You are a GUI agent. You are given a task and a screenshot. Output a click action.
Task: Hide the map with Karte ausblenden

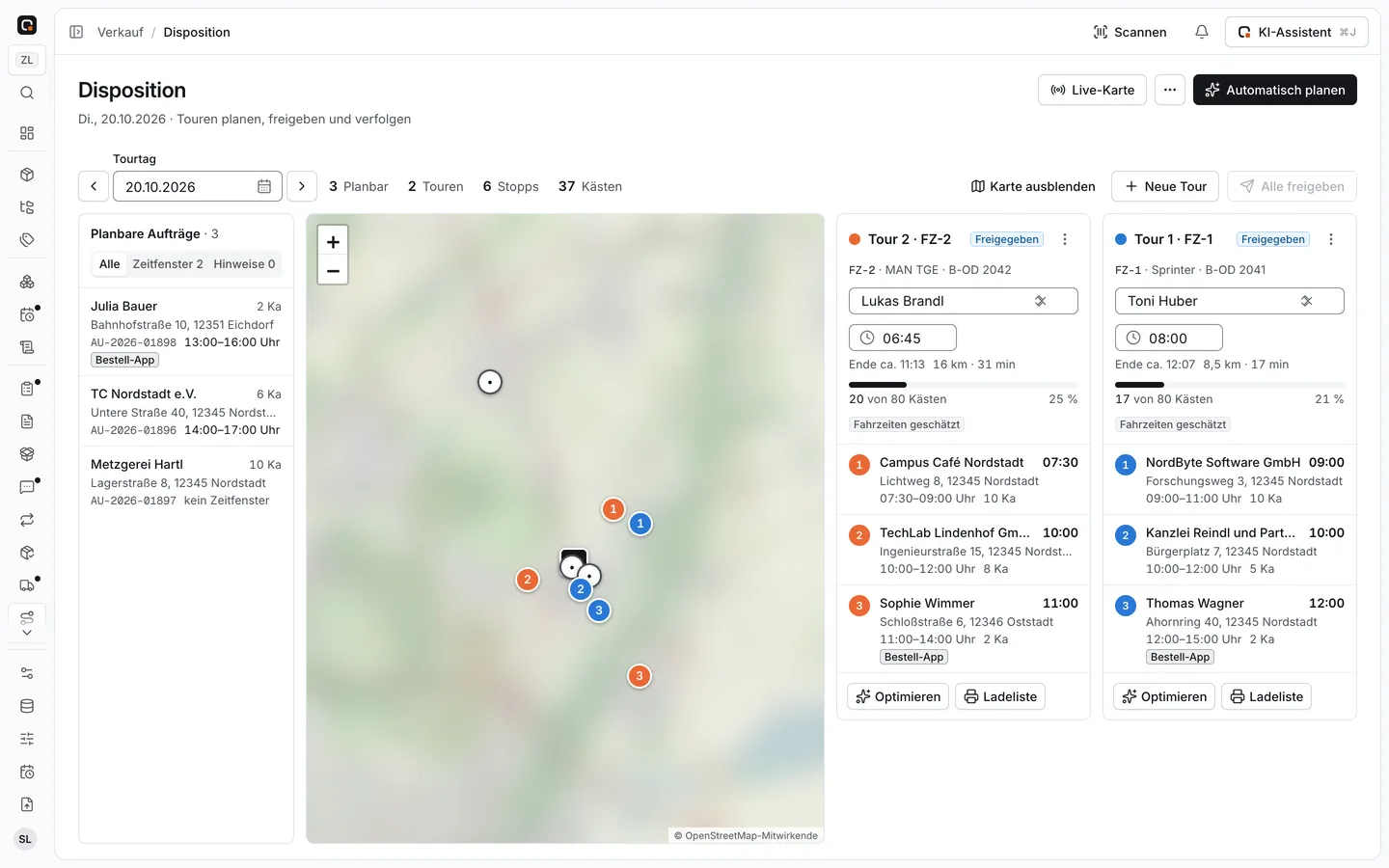(x=1033, y=186)
